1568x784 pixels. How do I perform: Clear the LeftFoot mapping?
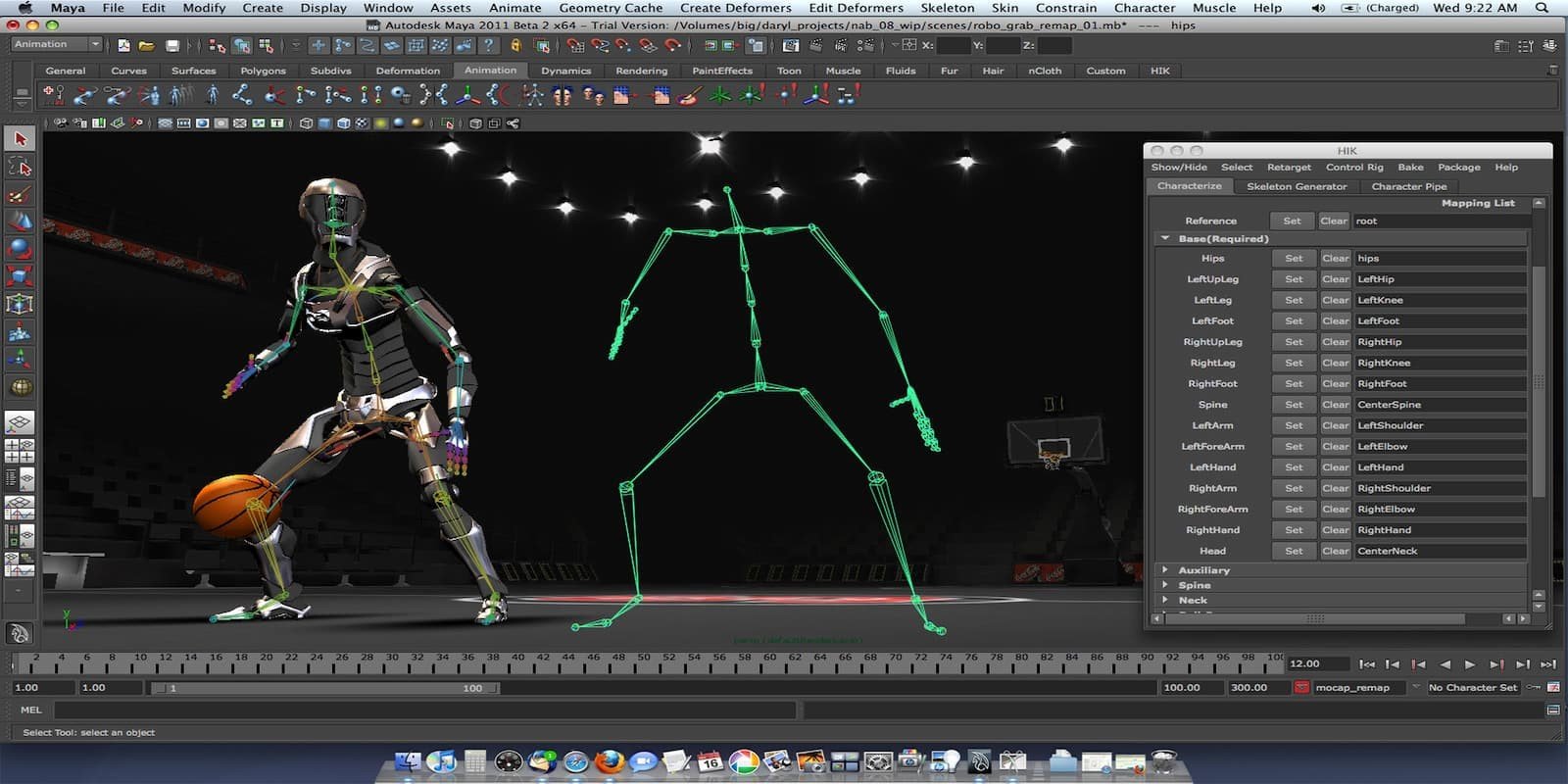(x=1335, y=321)
